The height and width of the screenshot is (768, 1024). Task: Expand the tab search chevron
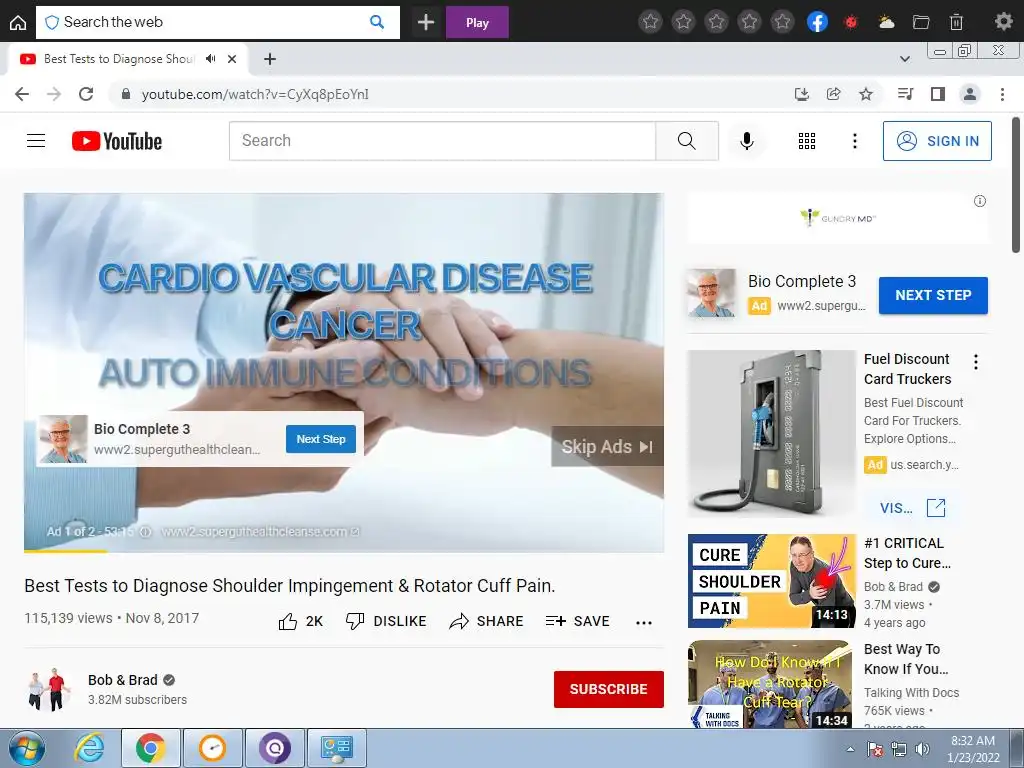tap(904, 59)
